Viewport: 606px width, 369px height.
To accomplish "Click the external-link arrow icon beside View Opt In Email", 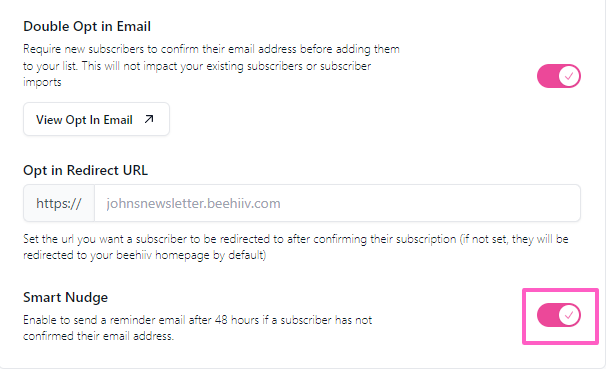I will 149,119.
